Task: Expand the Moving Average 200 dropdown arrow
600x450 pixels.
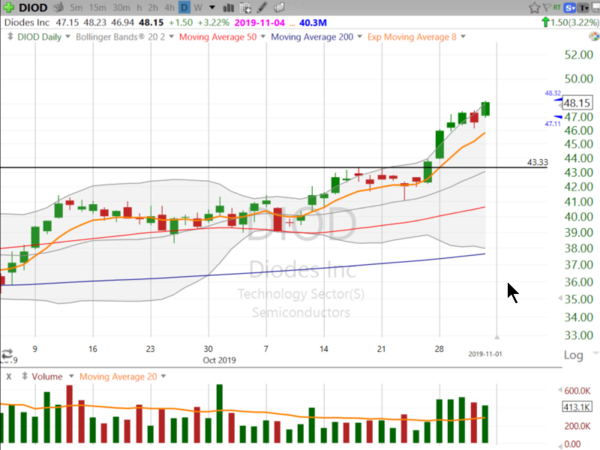Action: [x=359, y=37]
